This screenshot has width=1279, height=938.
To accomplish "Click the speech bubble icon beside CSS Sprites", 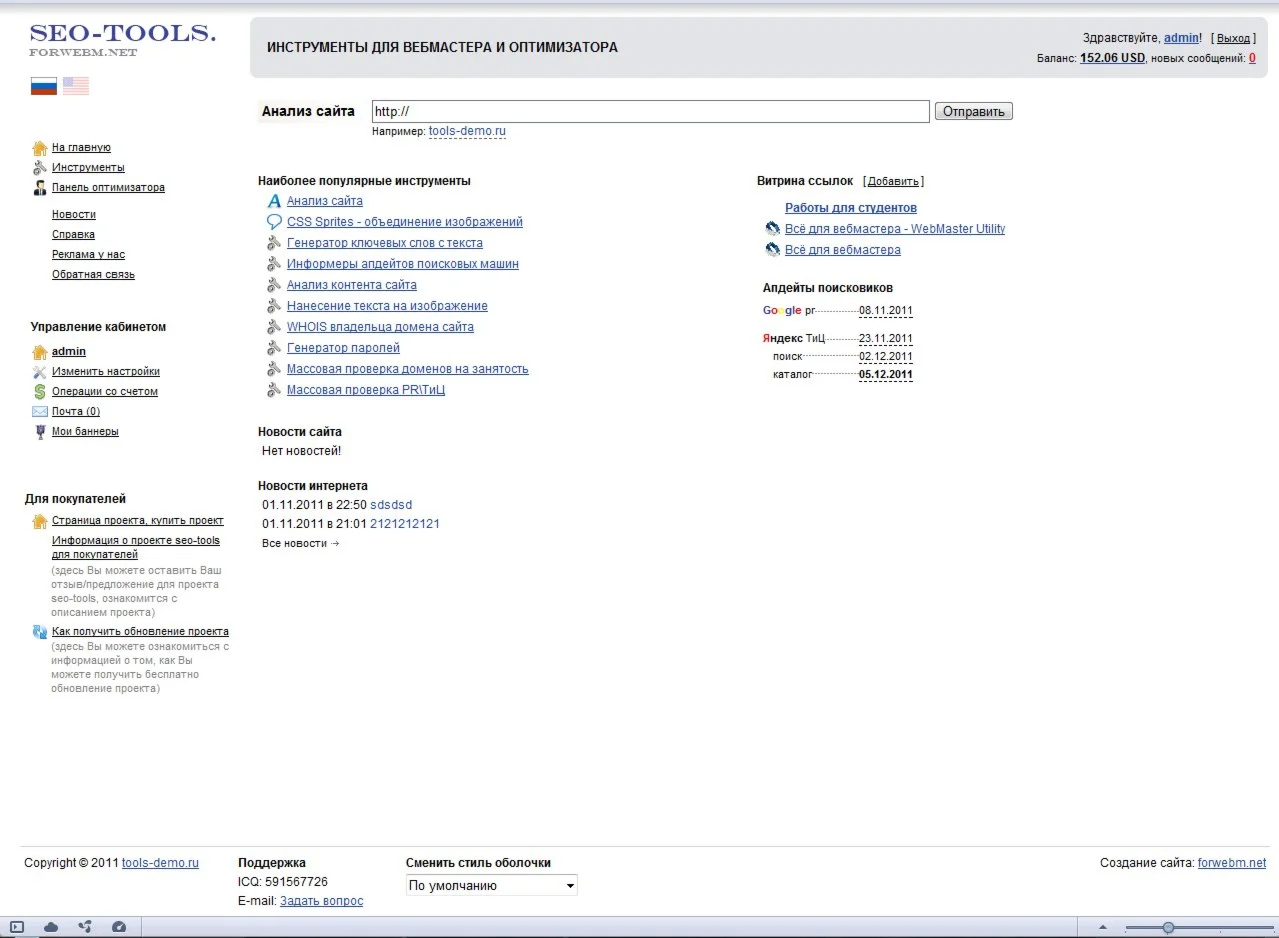I will point(274,223).
